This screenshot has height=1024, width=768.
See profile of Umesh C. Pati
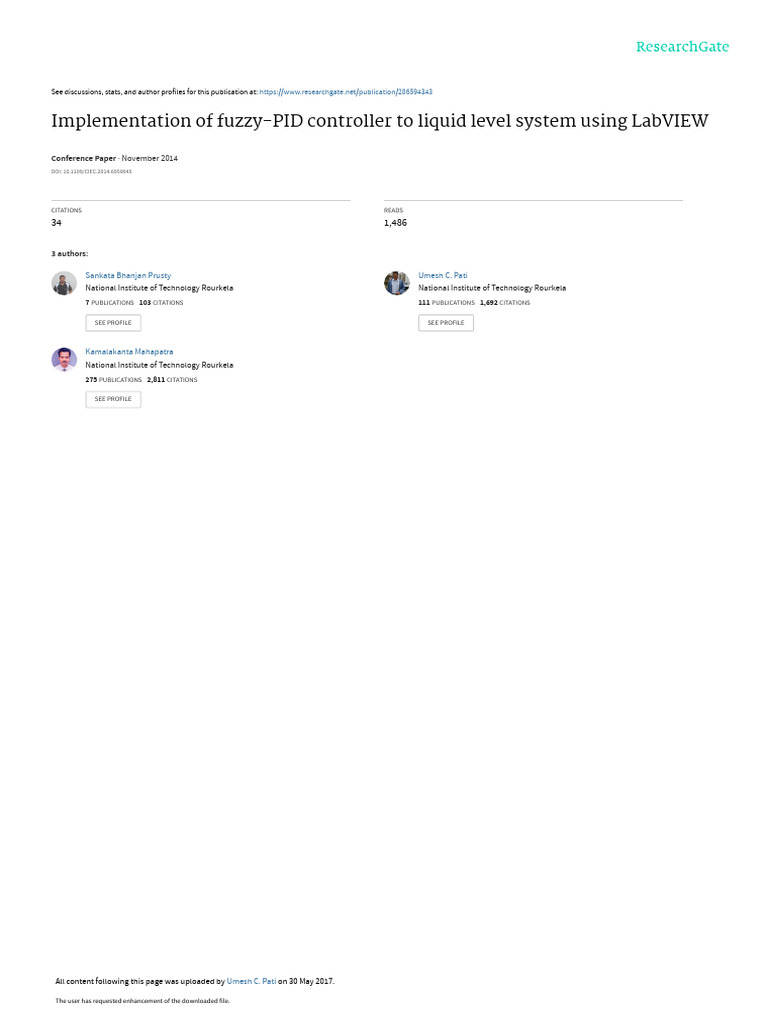[x=446, y=323]
